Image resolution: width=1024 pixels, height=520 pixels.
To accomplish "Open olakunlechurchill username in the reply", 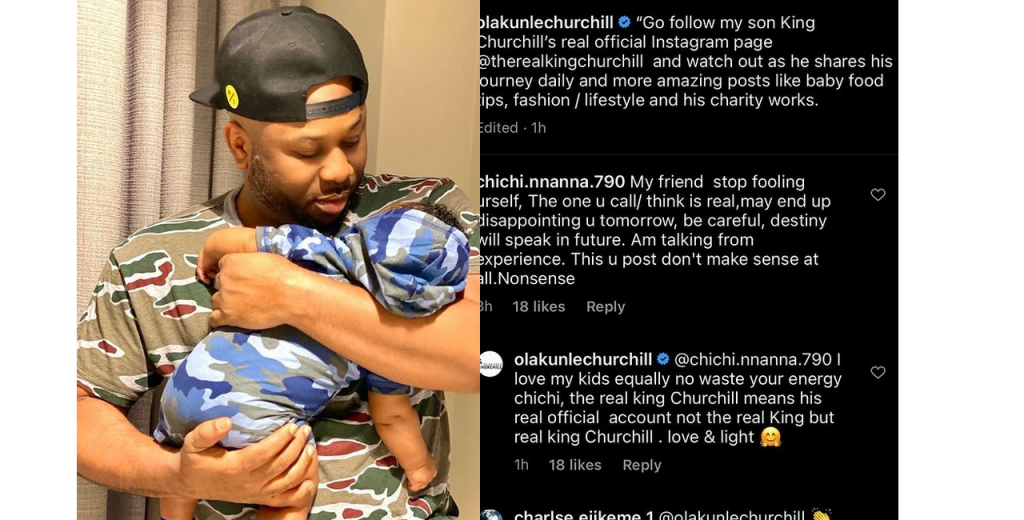I will pos(583,359).
